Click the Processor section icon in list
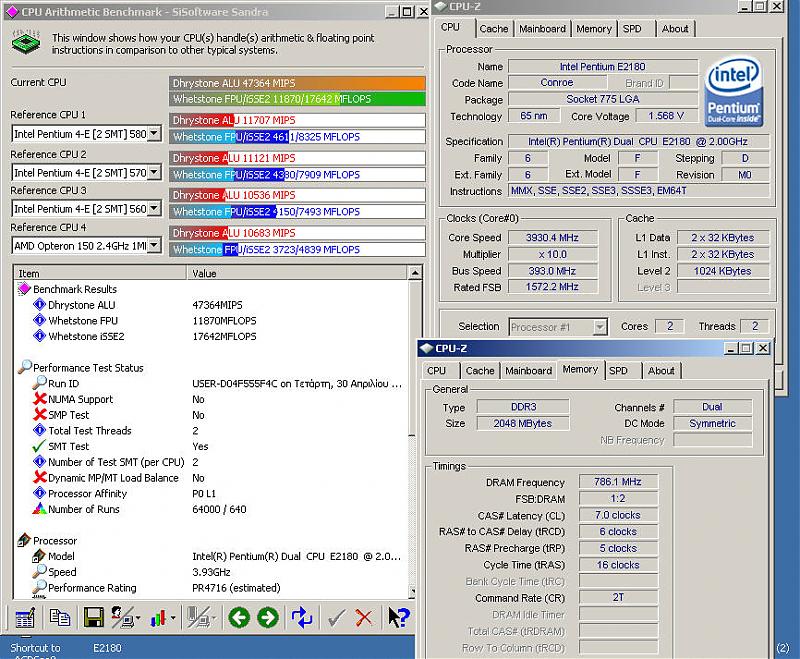The width and height of the screenshot is (800, 659). point(24,540)
